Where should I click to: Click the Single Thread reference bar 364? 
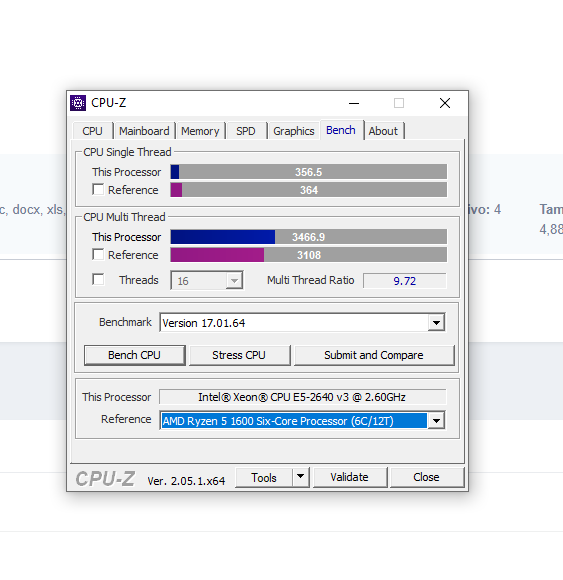click(309, 190)
